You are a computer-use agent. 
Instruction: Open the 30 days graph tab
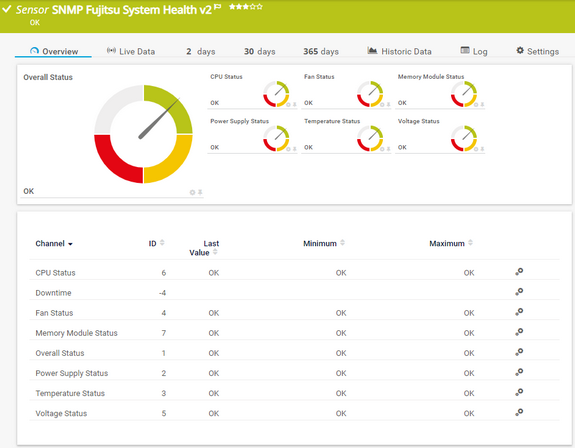point(260,51)
